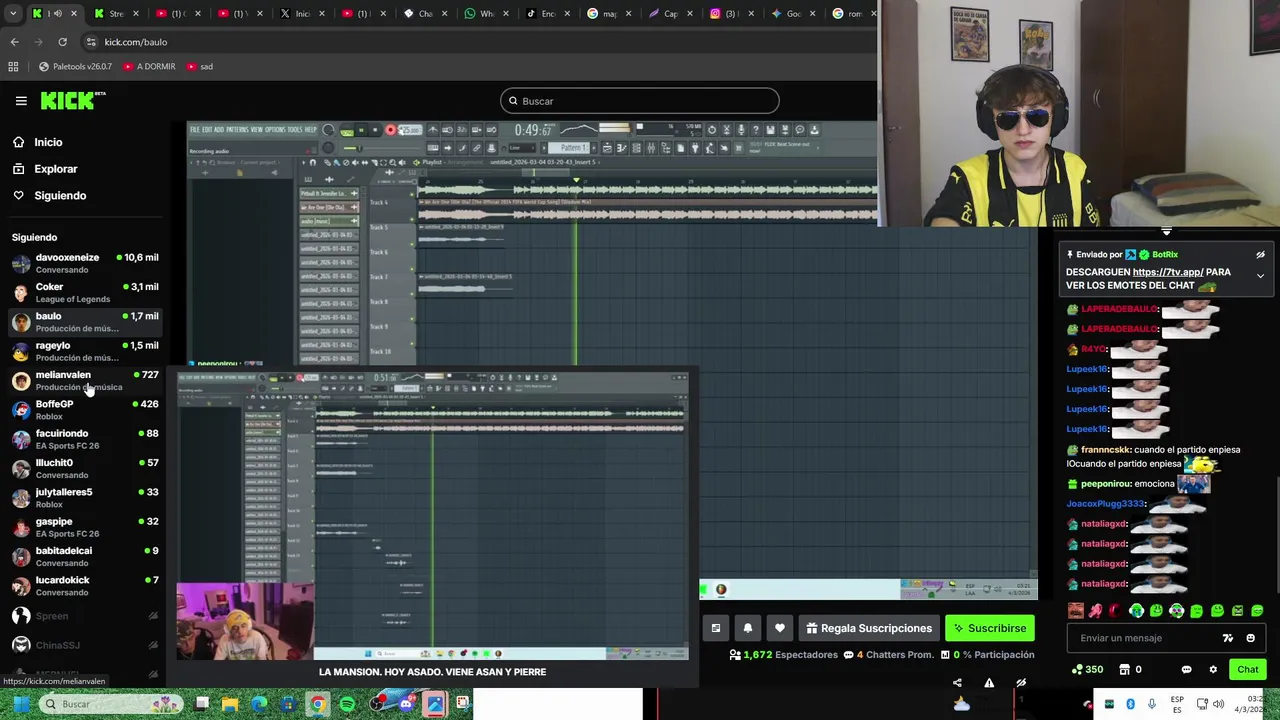The image size is (1280, 720).
Task: Select babitadelcai in the following list
Action: 85,556
